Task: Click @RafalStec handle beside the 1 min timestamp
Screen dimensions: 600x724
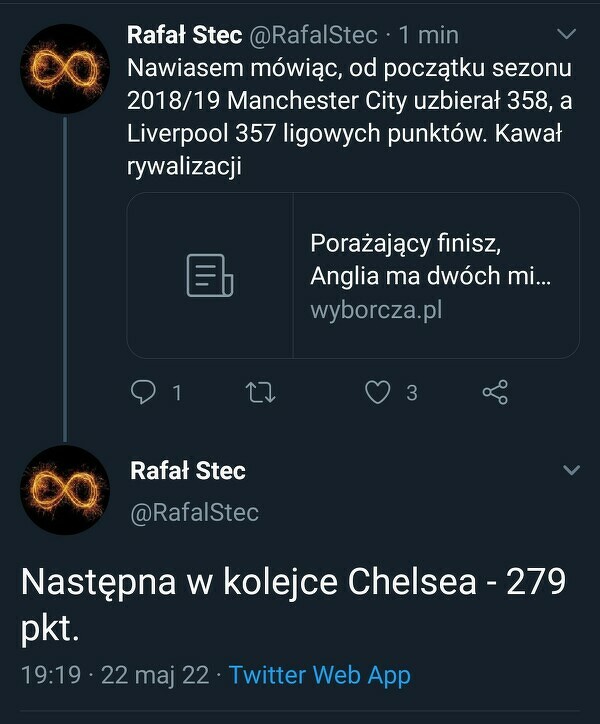Action: (312, 36)
